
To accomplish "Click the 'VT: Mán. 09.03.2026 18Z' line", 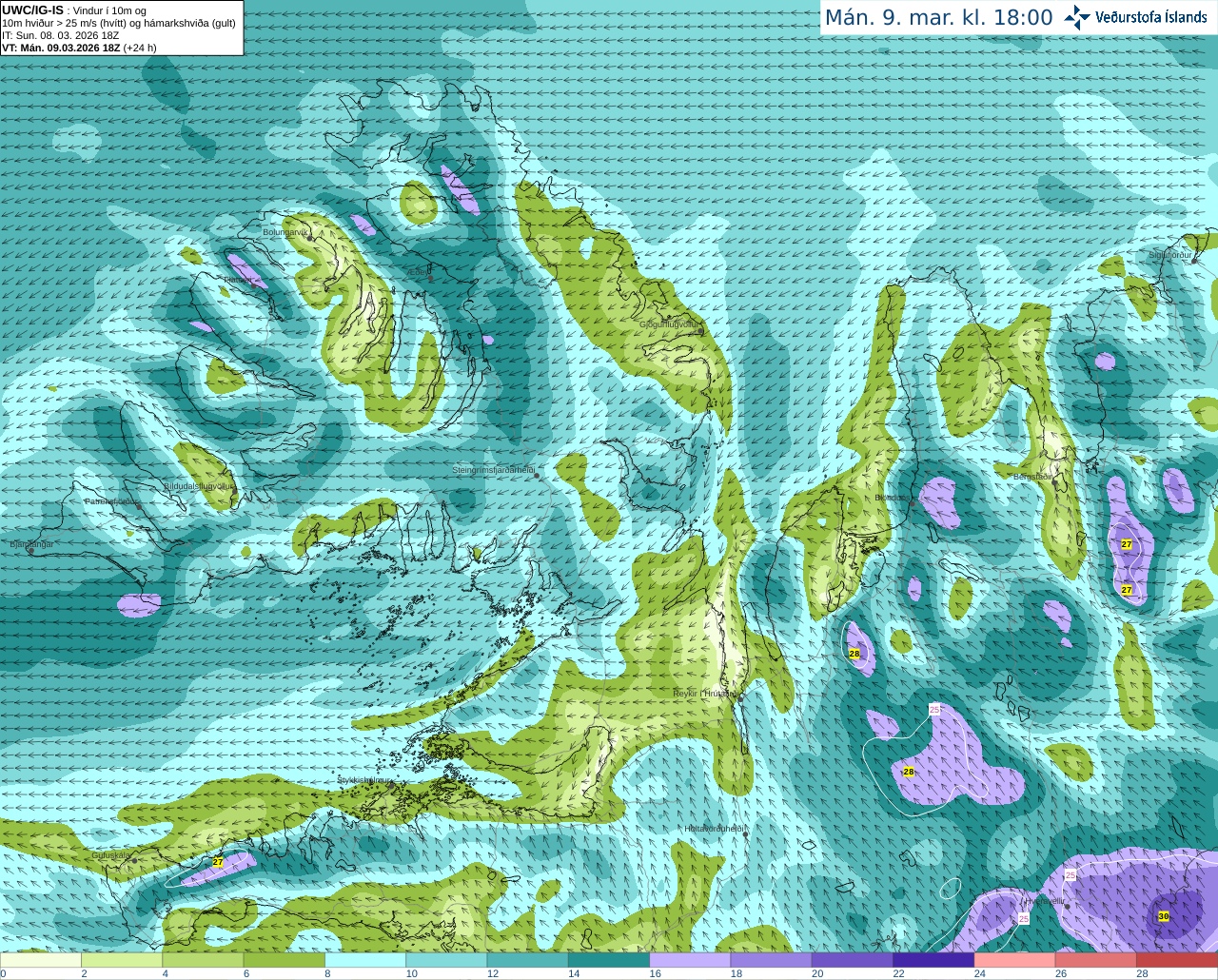I will coord(61,48).
